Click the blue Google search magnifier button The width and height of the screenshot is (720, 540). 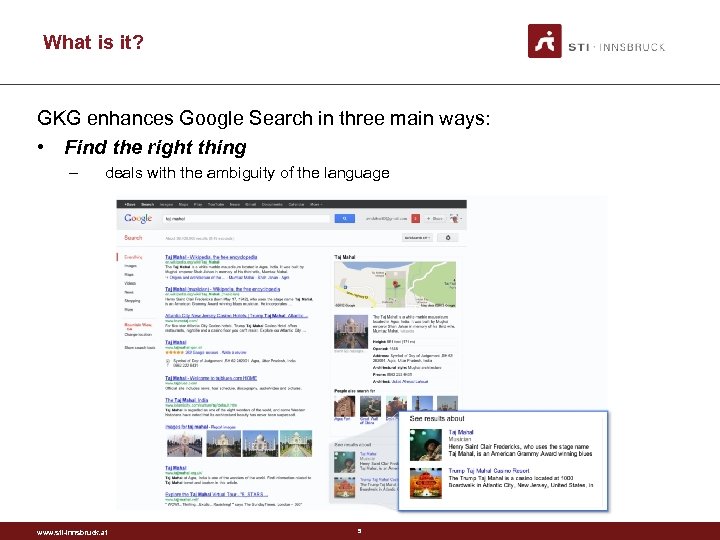click(x=344, y=219)
